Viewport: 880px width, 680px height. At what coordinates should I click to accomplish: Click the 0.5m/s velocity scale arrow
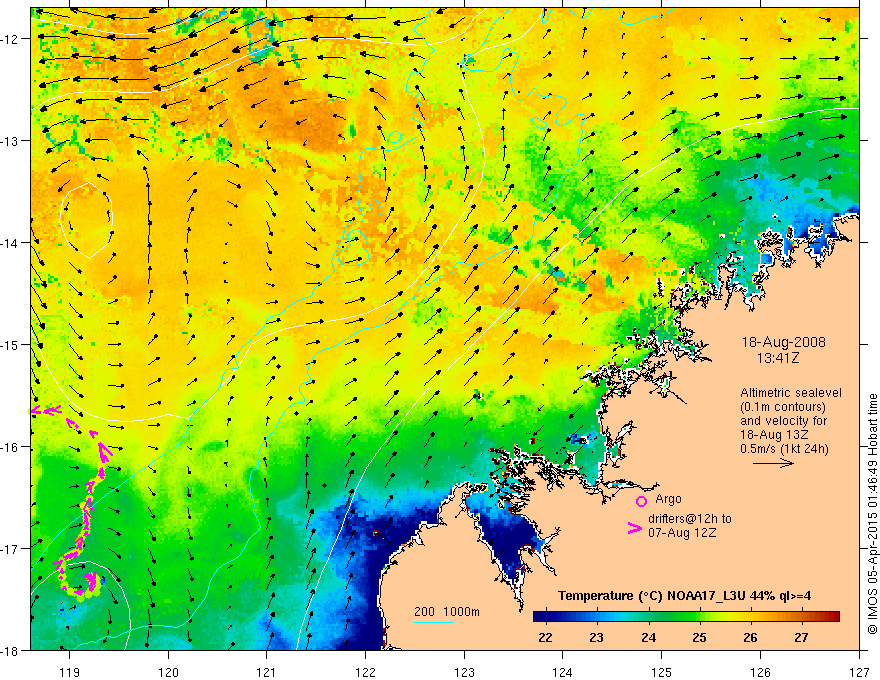[x=773, y=463]
